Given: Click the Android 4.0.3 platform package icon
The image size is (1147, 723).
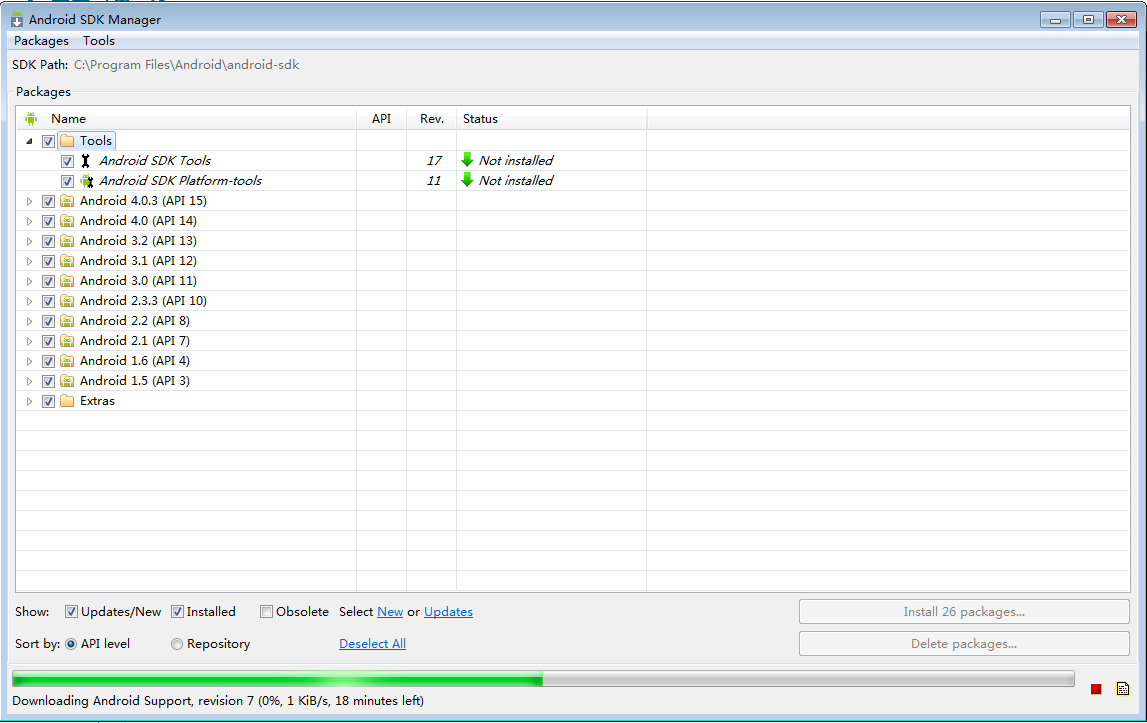Looking at the screenshot, I should point(67,201).
